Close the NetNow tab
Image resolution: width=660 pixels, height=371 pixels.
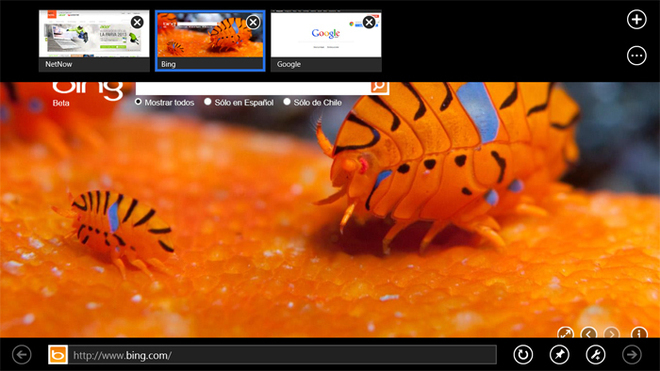click(x=137, y=22)
